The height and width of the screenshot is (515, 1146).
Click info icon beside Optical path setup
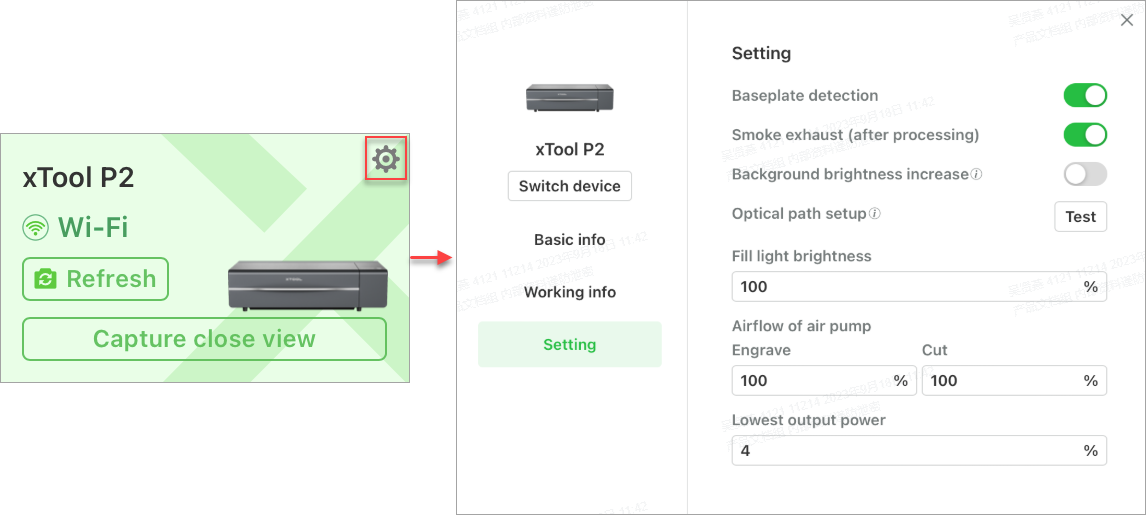pos(874,214)
